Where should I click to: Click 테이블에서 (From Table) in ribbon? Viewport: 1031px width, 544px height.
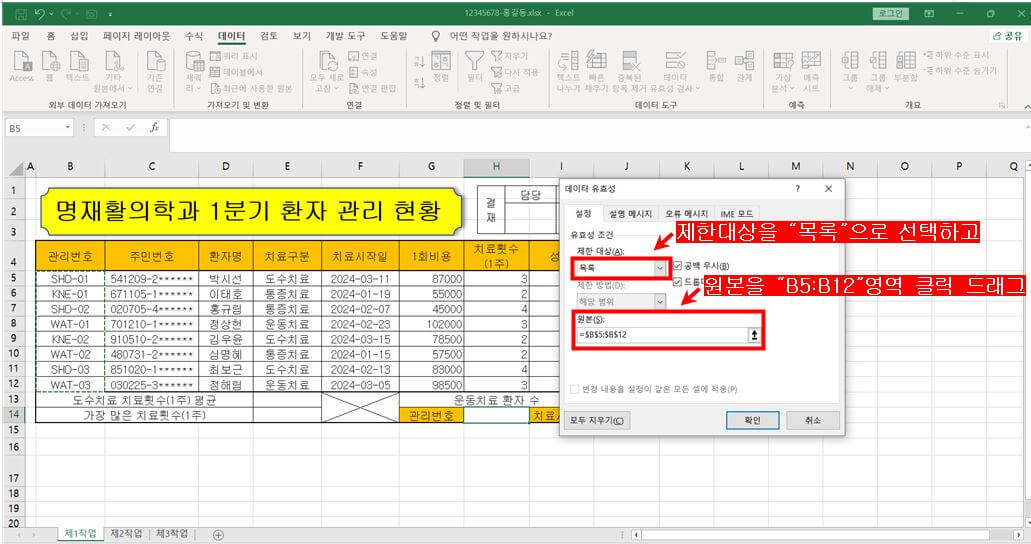[236, 72]
